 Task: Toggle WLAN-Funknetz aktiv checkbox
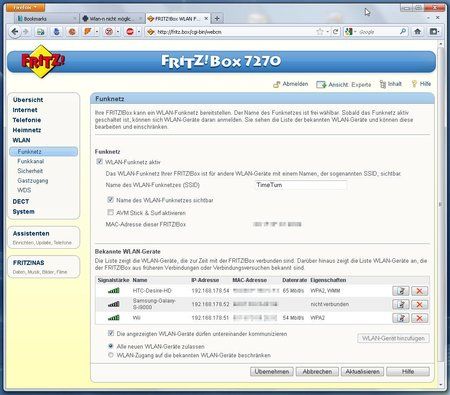tap(99, 162)
